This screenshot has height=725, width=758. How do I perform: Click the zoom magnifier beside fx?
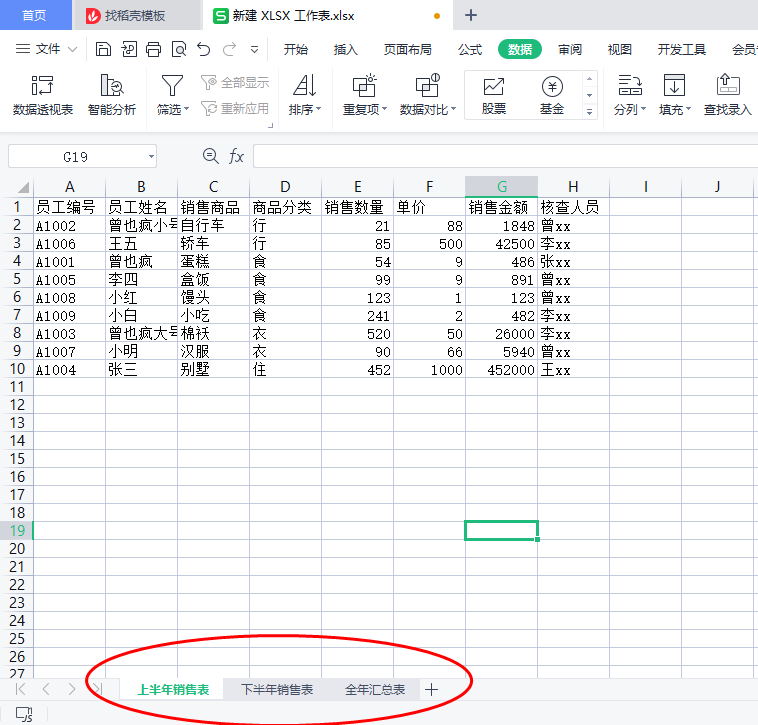pyautogui.click(x=210, y=156)
